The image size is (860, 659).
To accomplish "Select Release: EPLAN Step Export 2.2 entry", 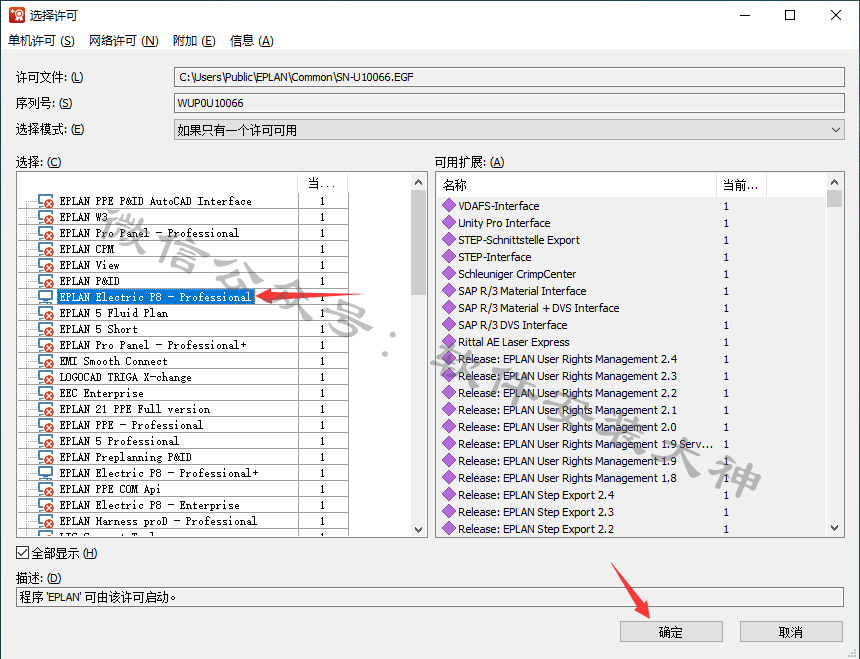I will point(536,529).
